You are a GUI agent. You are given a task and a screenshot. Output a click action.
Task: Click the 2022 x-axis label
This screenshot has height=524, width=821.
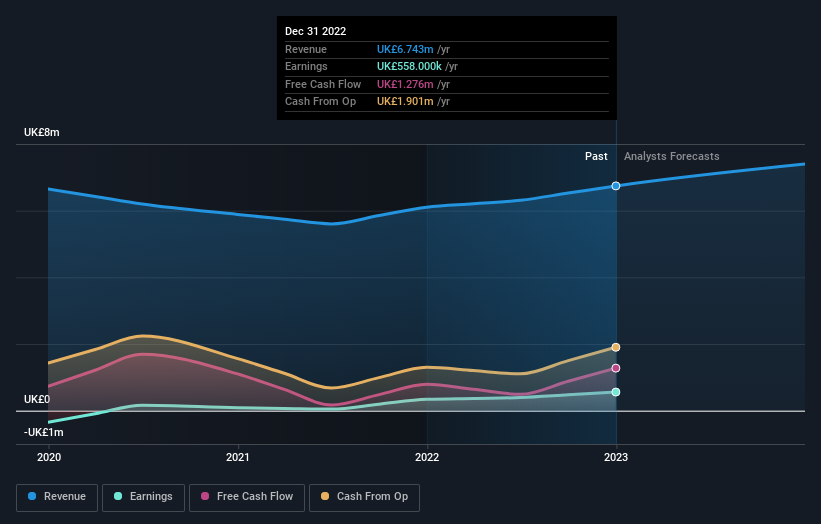tap(427, 457)
